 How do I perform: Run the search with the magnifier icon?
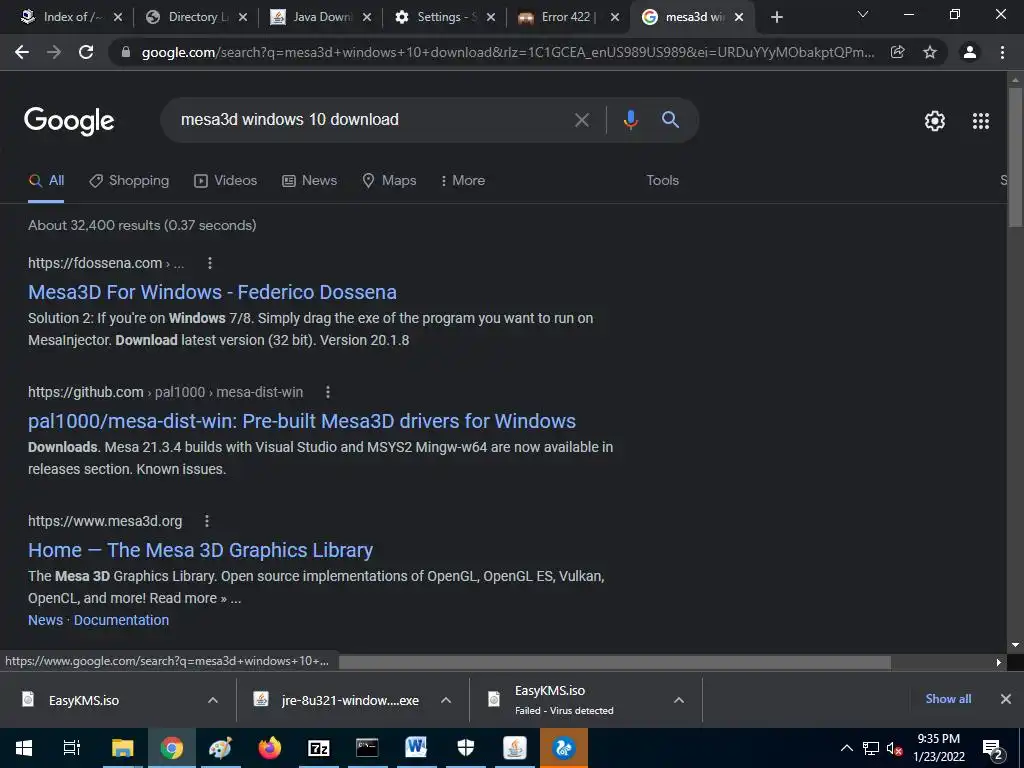(x=670, y=120)
